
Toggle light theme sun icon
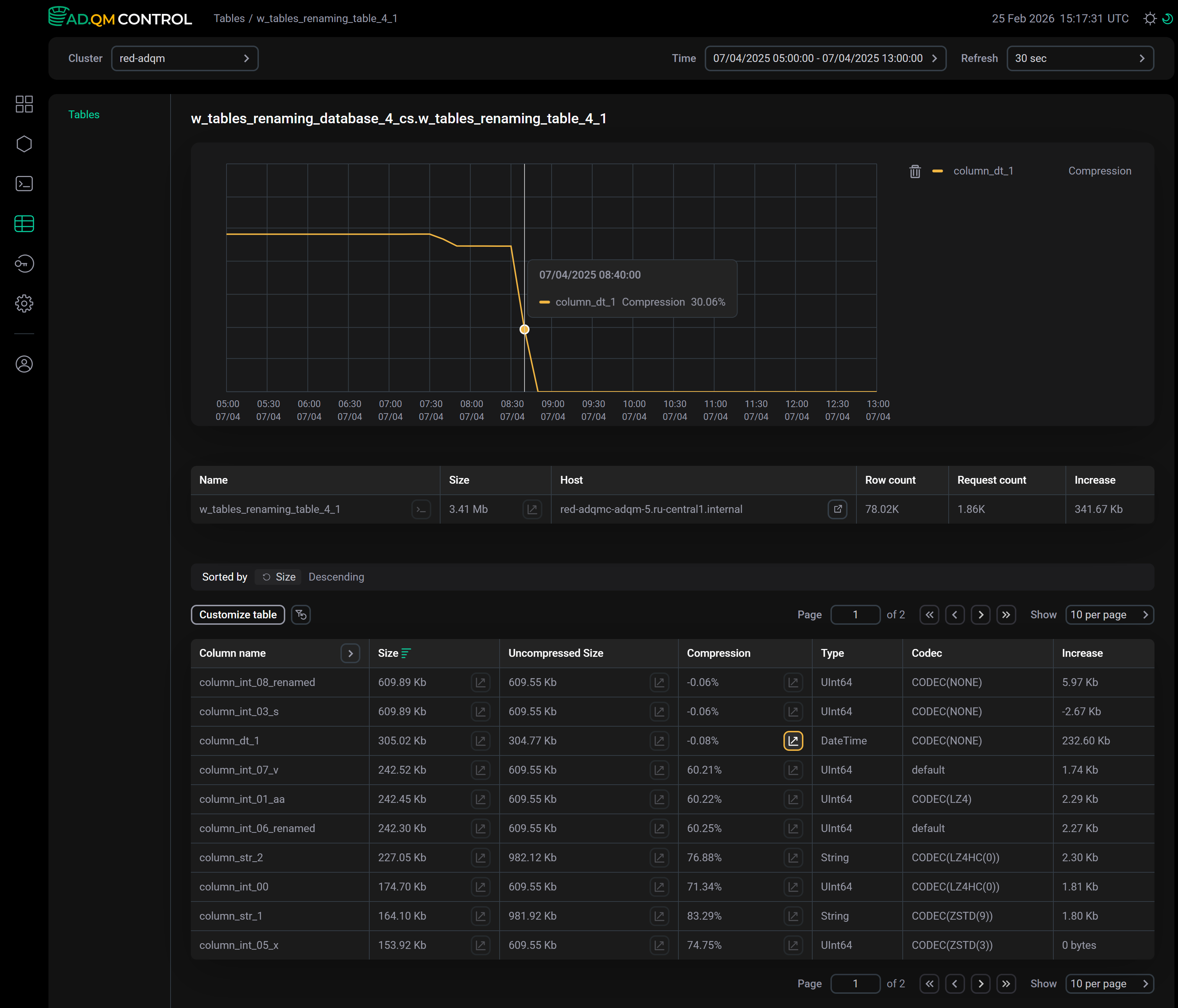1150,19
